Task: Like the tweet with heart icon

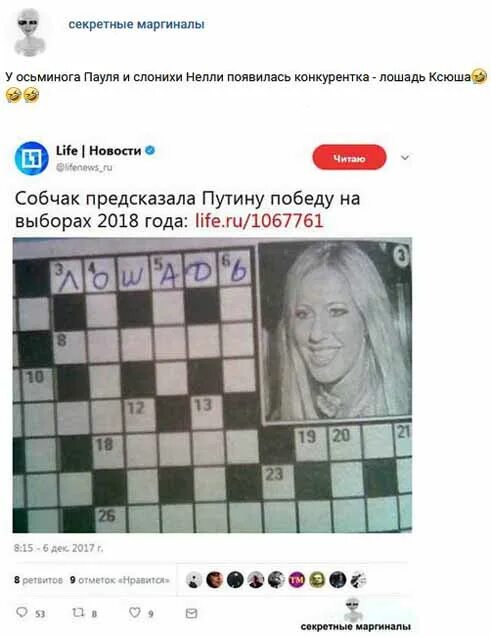Action: (134, 612)
